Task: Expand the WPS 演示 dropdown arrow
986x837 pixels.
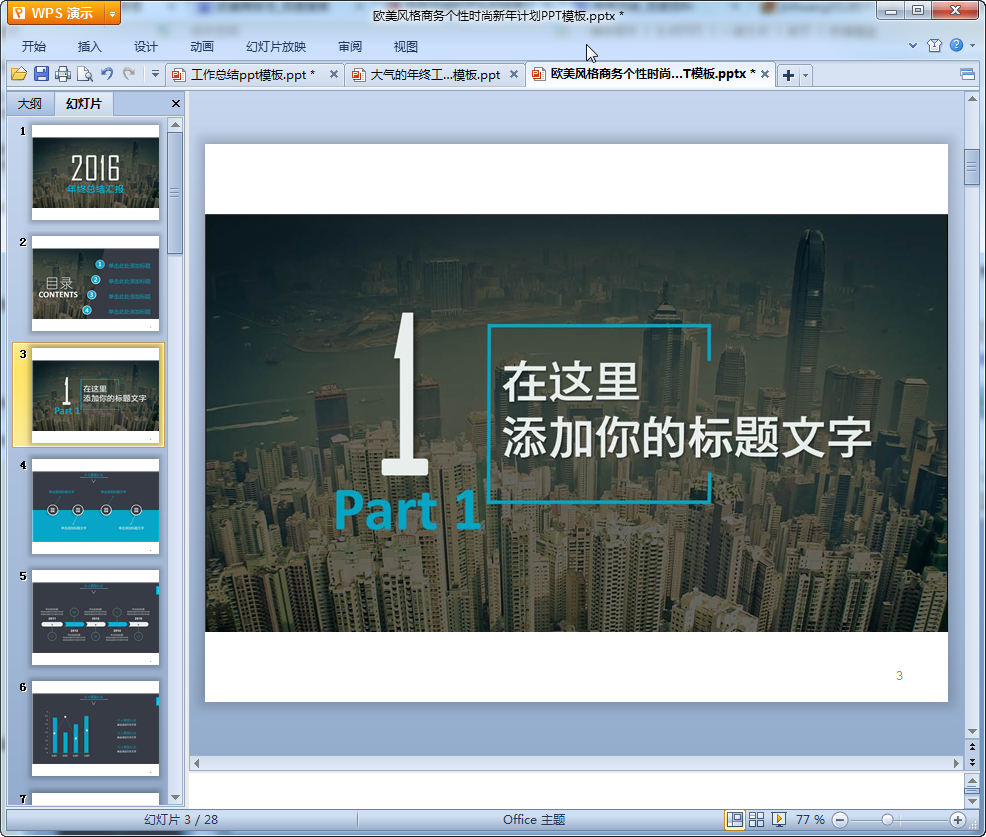Action: pos(113,13)
